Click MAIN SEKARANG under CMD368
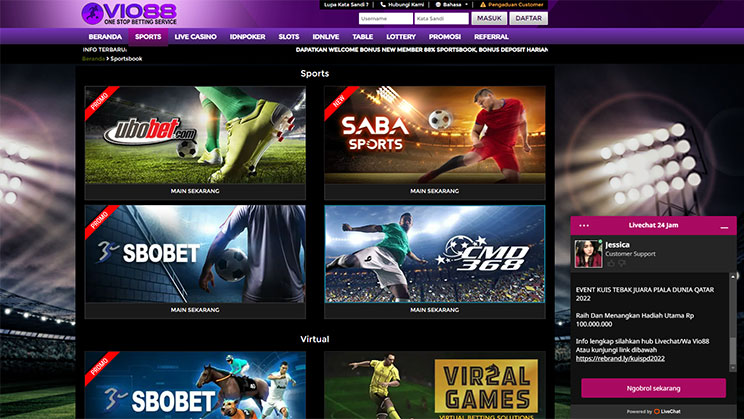744x419 pixels. [435, 310]
